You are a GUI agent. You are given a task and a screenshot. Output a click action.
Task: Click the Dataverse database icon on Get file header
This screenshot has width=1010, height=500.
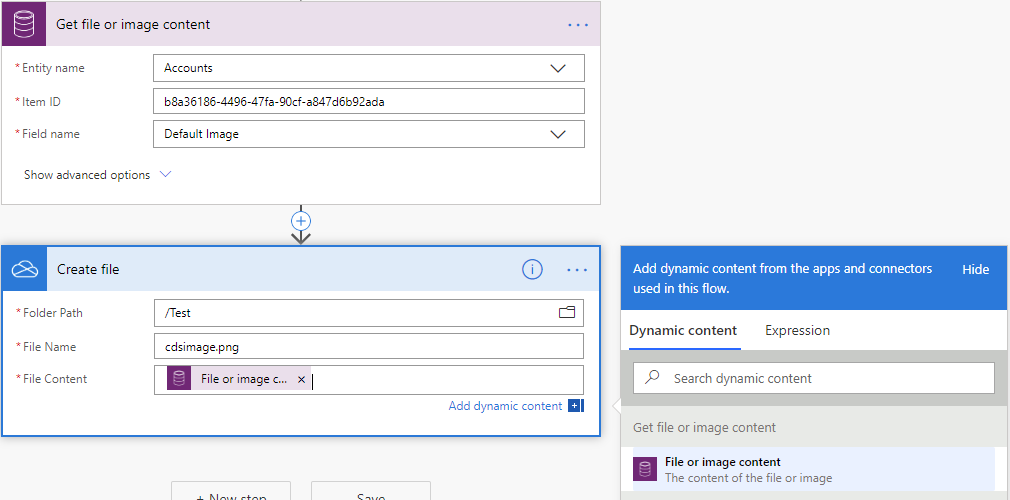tap(23, 24)
